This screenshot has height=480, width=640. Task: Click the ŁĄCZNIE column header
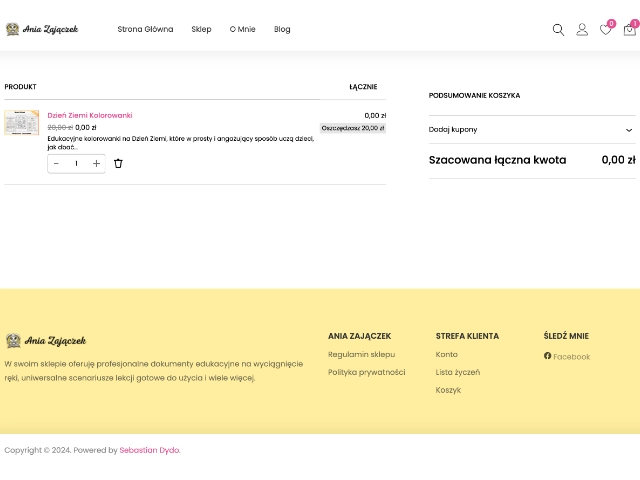click(x=363, y=87)
